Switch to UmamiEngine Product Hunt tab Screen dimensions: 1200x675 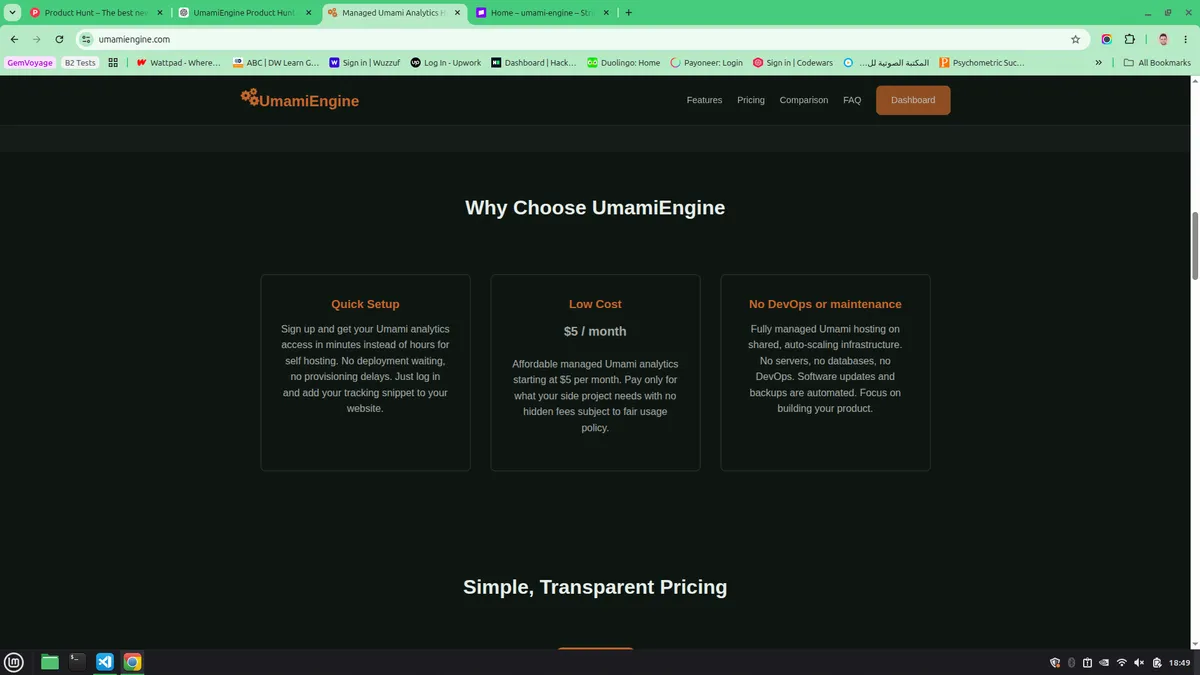coord(245,13)
